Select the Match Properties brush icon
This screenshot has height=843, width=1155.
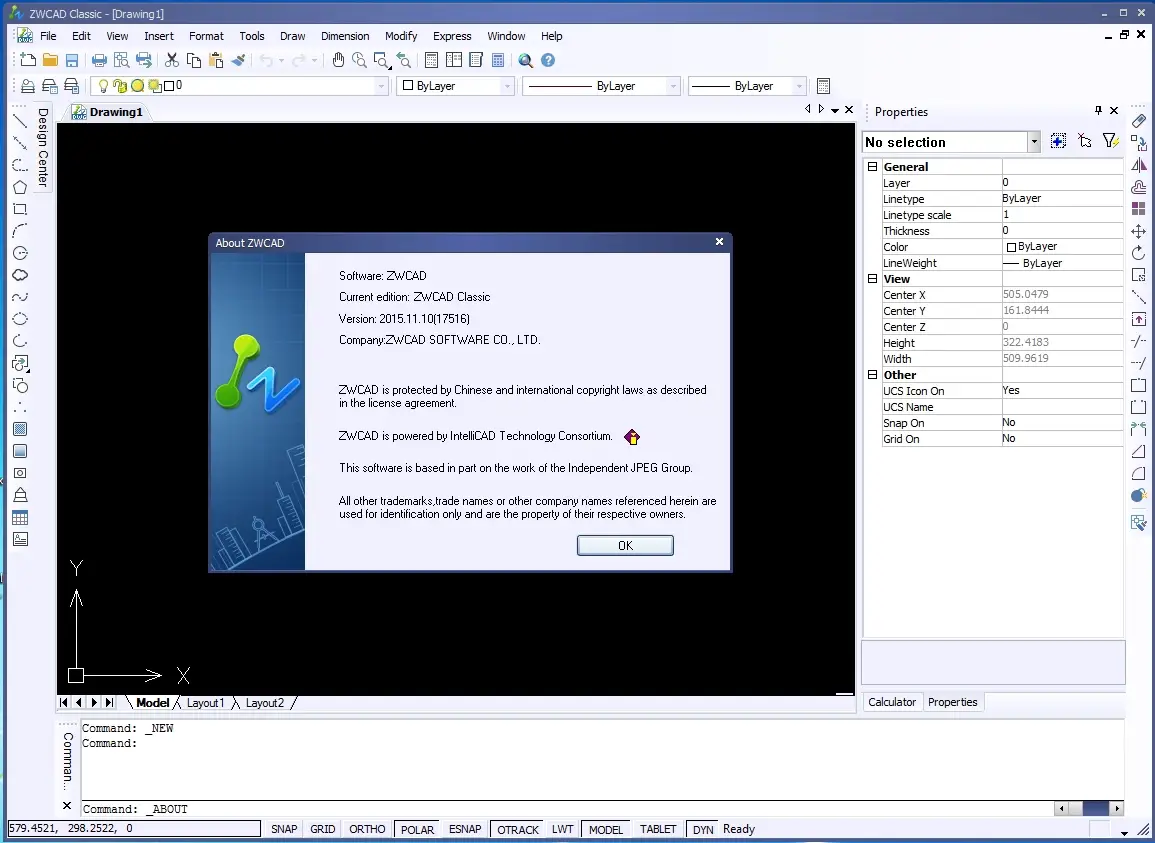[238, 60]
